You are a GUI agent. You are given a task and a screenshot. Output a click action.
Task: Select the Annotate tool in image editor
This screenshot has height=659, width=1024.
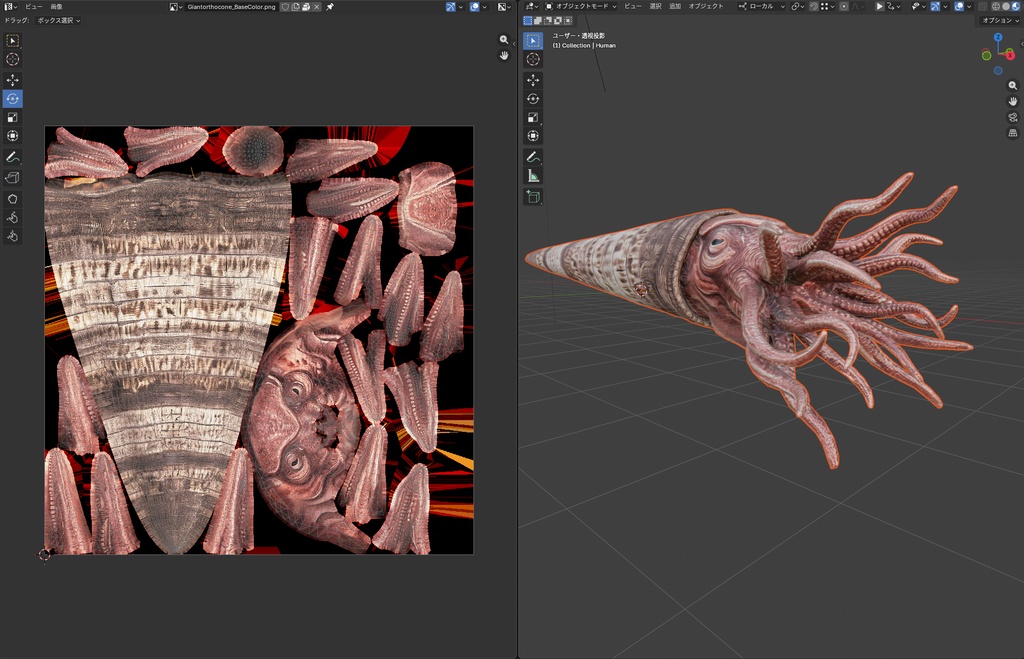[12, 157]
